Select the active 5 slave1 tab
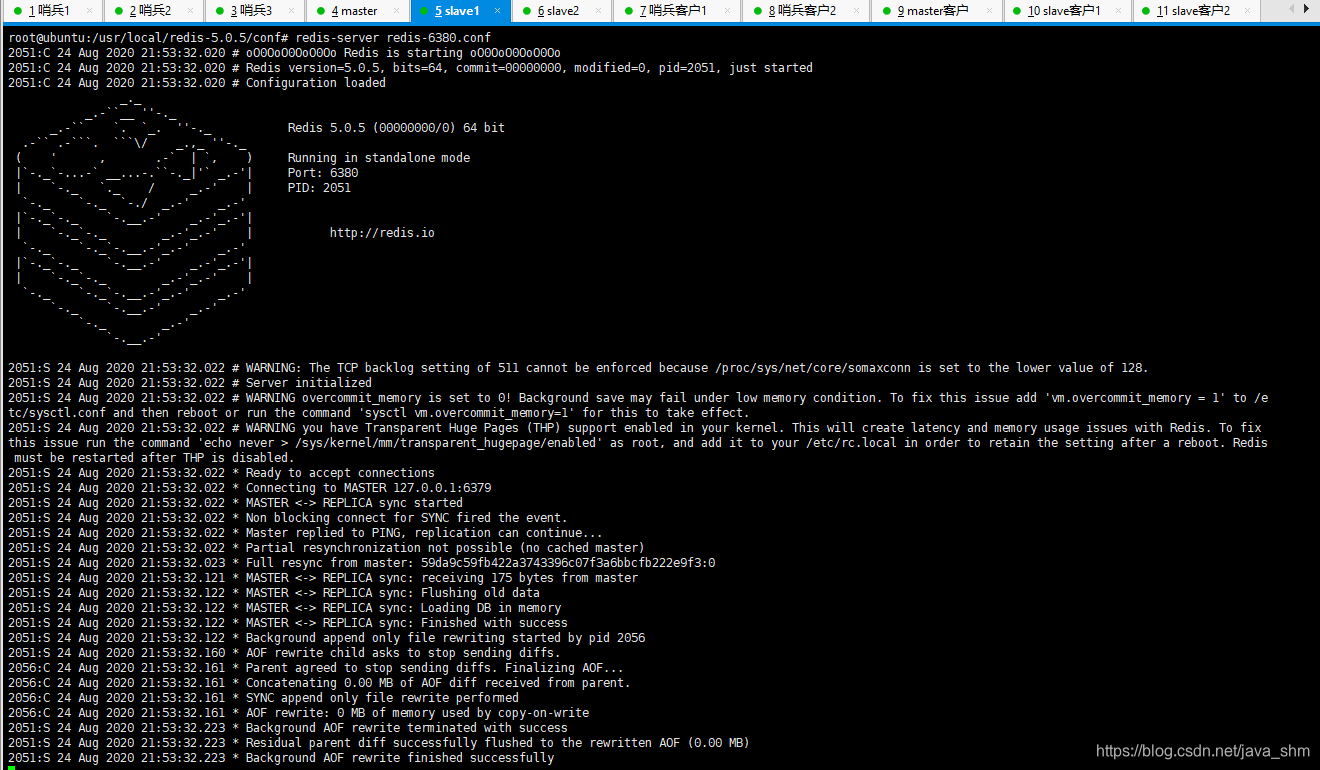 click(459, 11)
